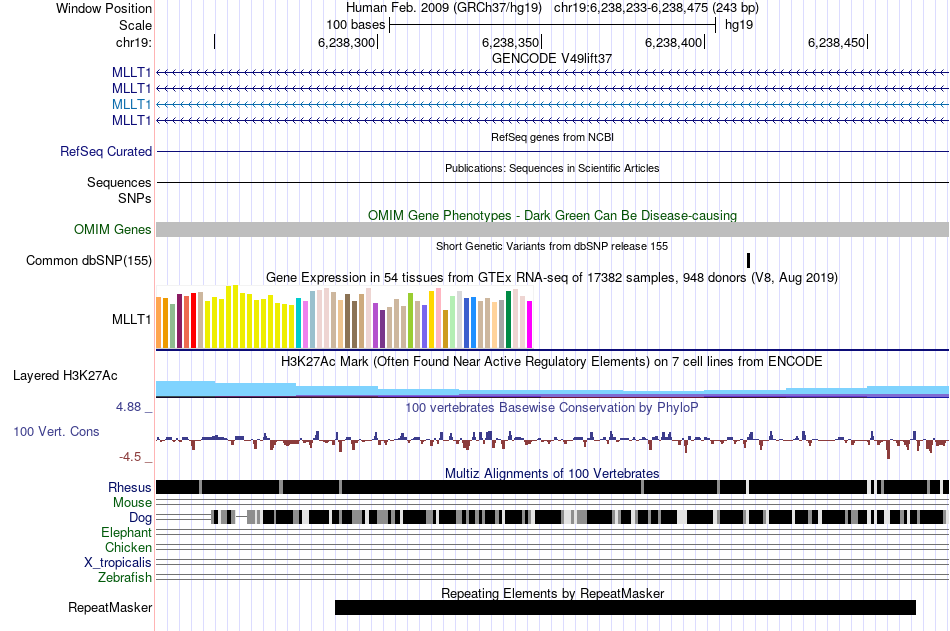The height and width of the screenshot is (631, 950).
Task: Click the OMIM Genes side label
Action: point(113,229)
